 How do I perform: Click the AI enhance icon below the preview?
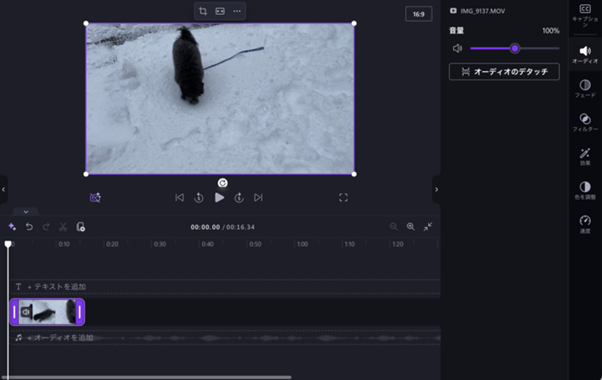(95, 197)
